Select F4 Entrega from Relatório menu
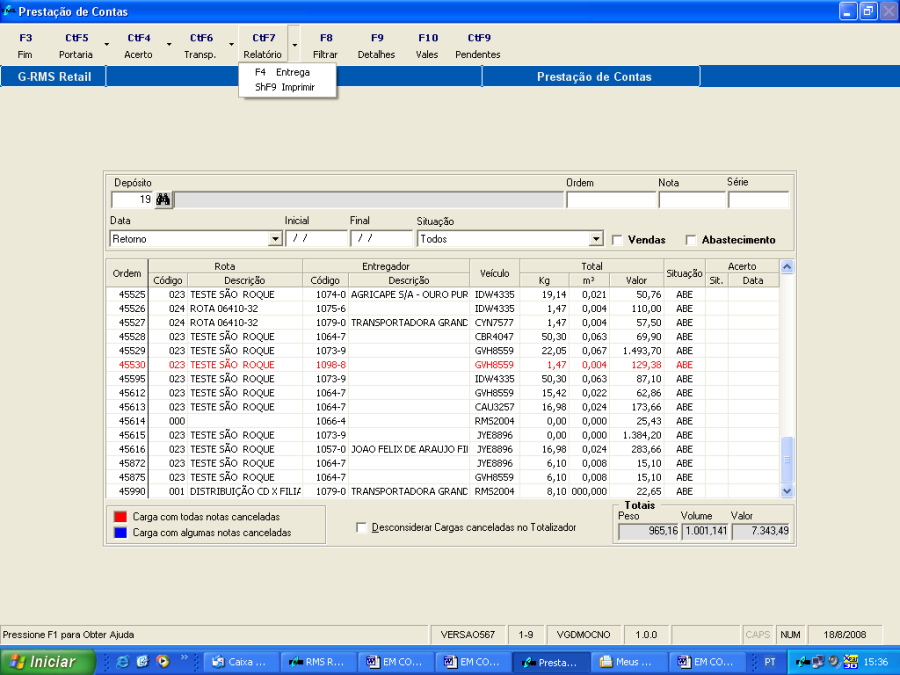 (282, 72)
